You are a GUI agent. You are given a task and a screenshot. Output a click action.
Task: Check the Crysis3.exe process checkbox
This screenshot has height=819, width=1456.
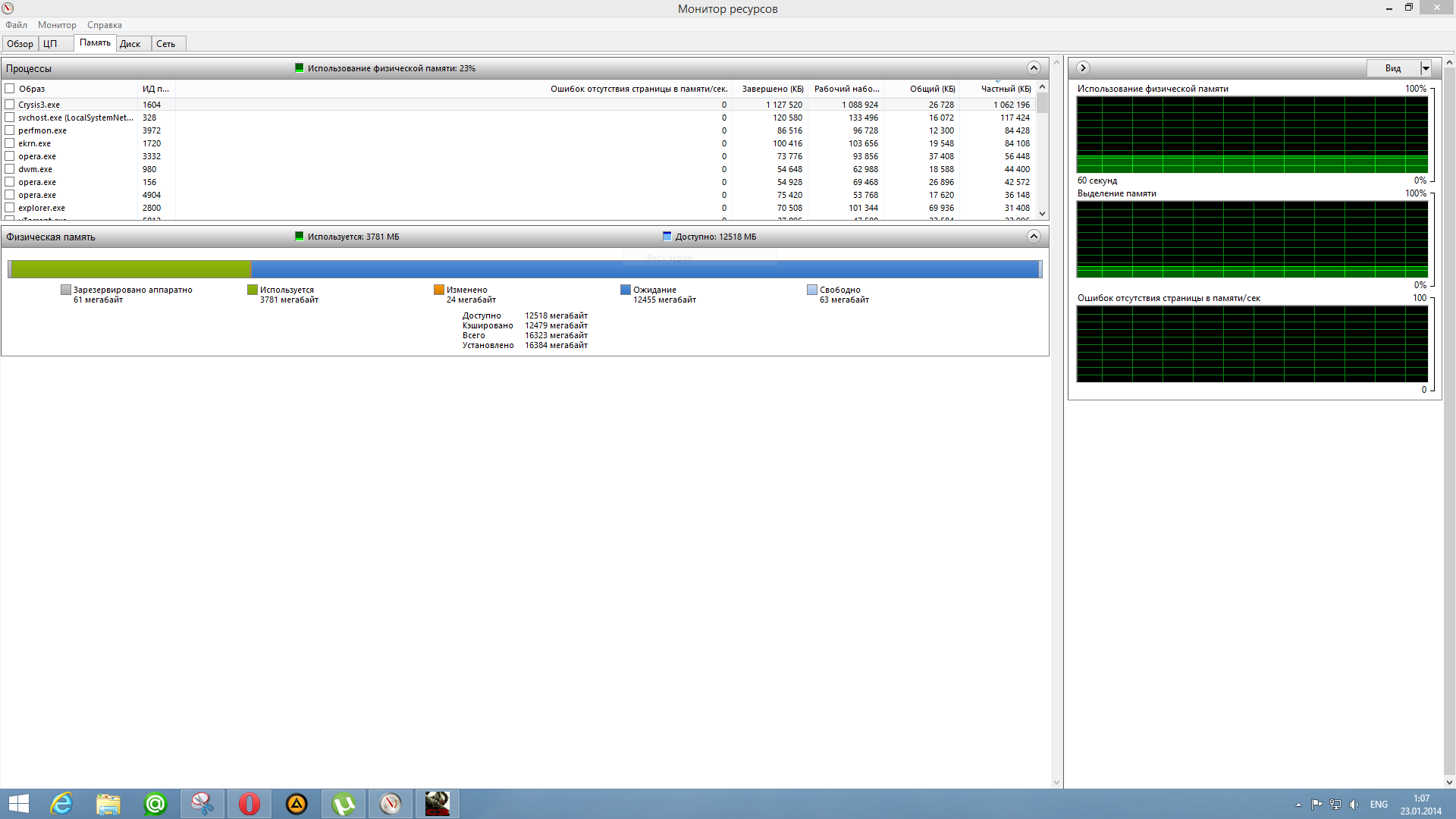pyautogui.click(x=10, y=105)
